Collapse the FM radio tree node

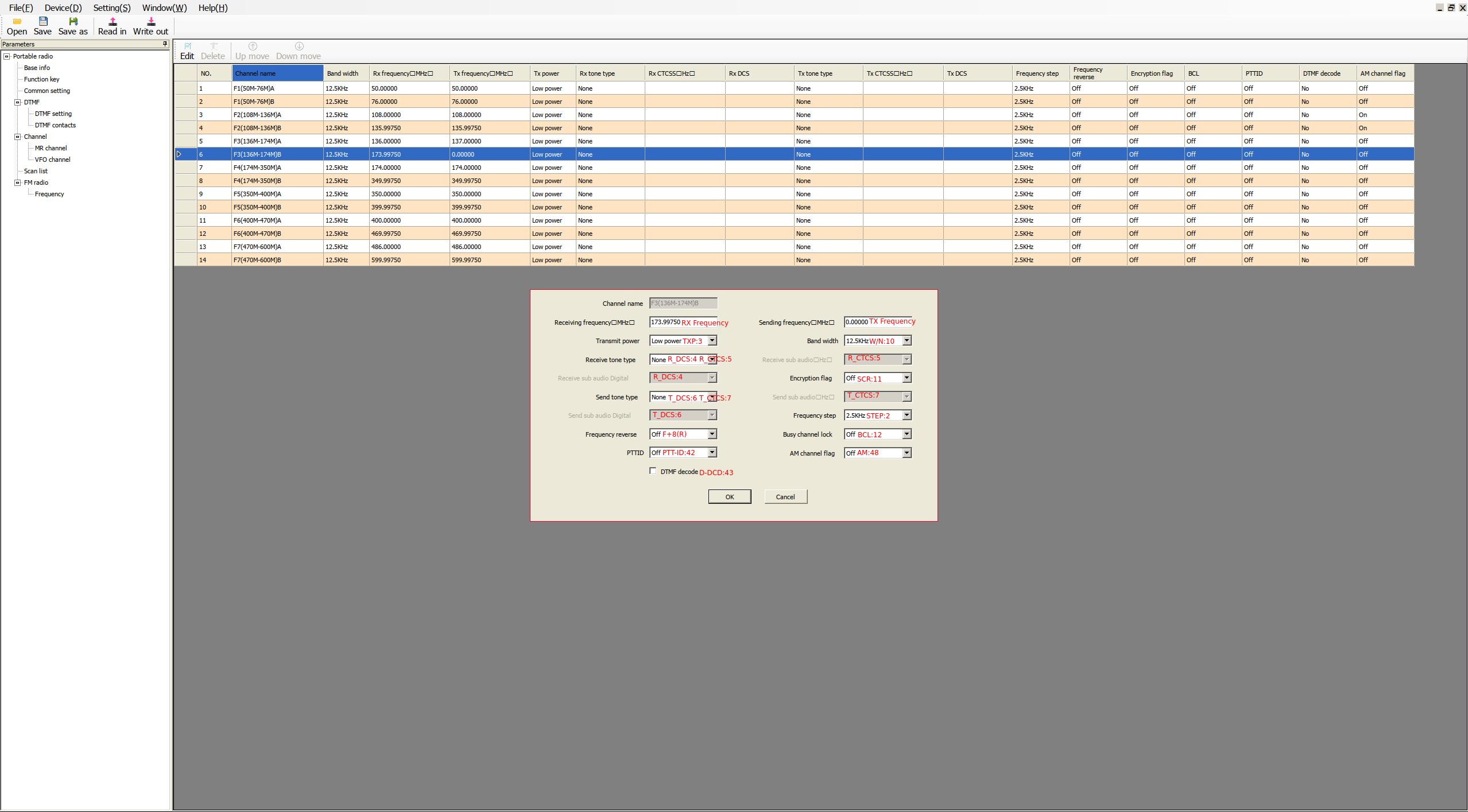[x=18, y=182]
